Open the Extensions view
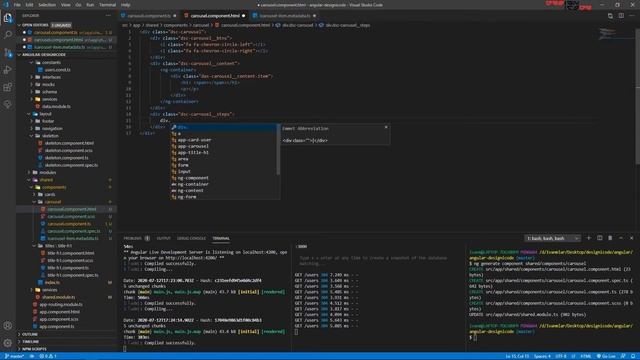This screenshot has width=640, height=360. pos(8,87)
